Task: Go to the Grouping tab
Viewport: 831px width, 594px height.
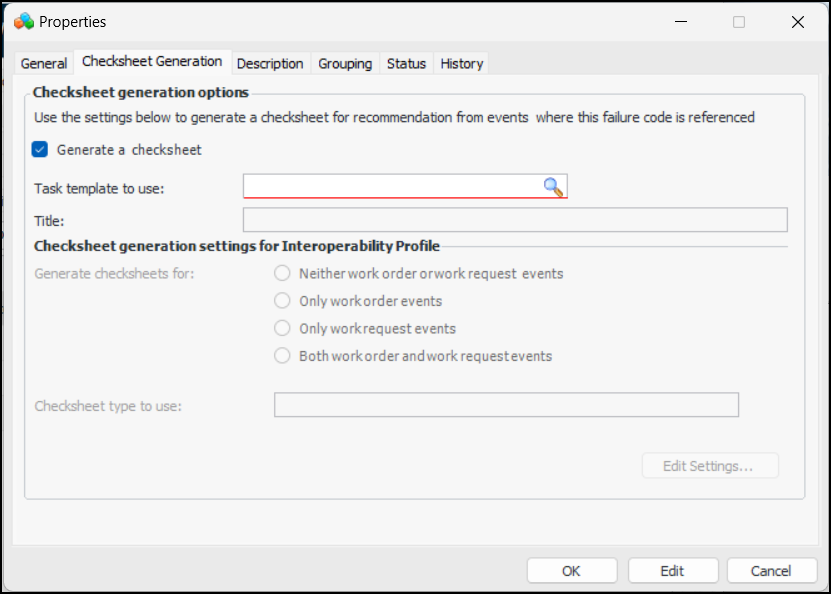Action: point(345,63)
